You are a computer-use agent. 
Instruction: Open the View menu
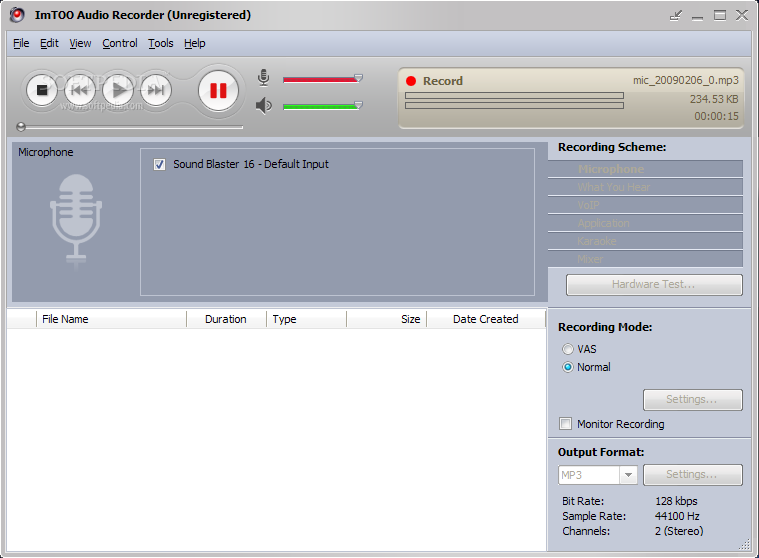pos(80,44)
